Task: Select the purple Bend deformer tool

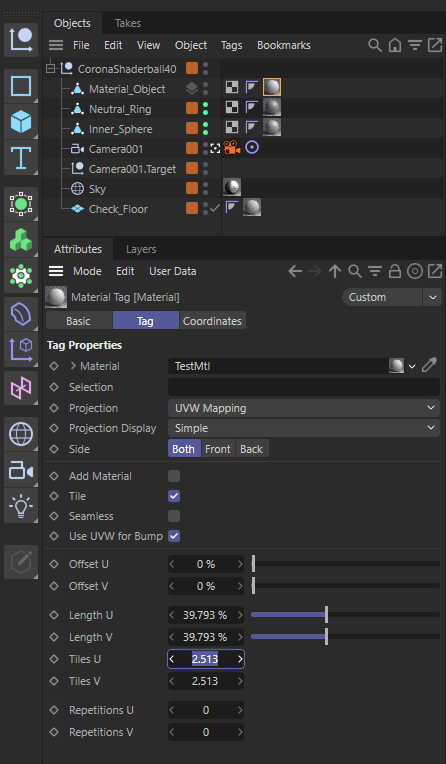Action: pos(21,314)
